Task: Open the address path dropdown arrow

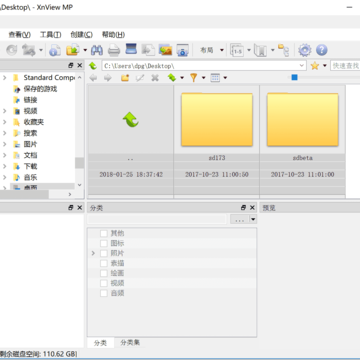Action: tap(302, 66)
